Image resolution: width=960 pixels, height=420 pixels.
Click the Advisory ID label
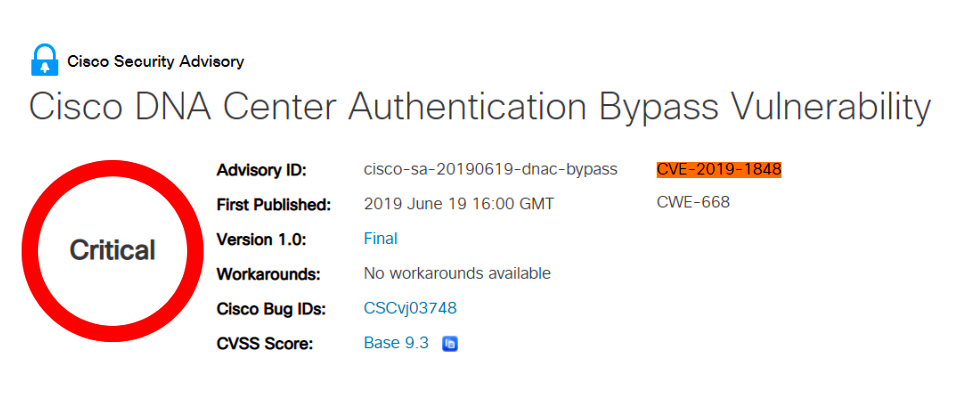261,170
